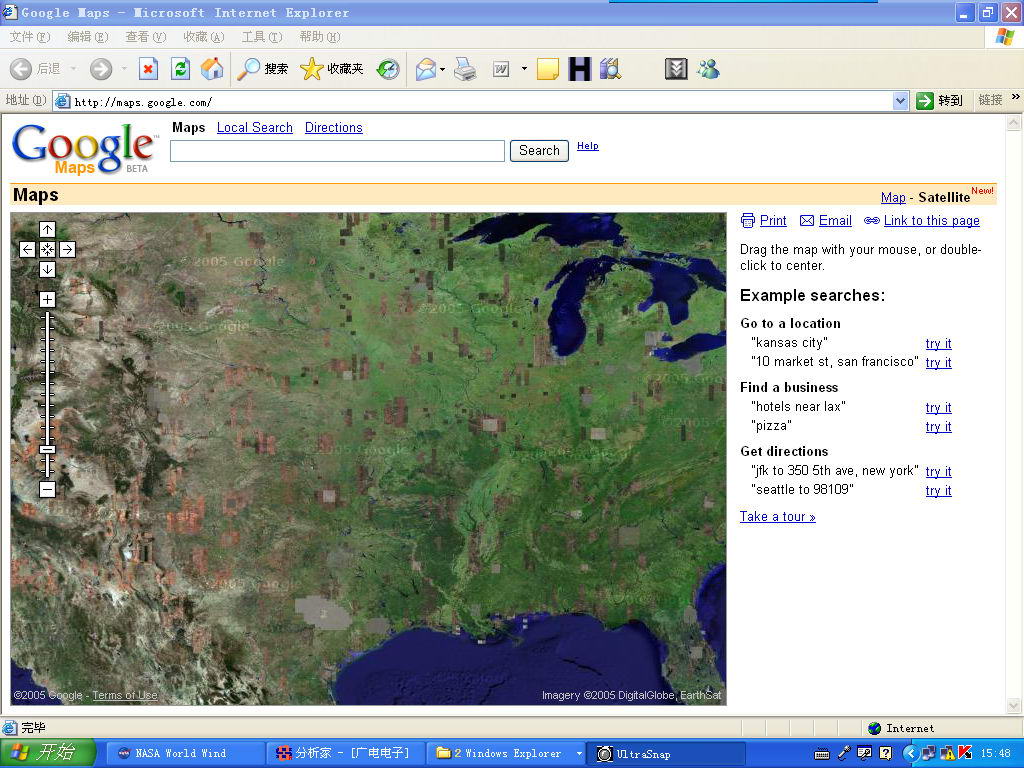Click the Google Maps search input field
The image size is (1024, 768).
[x=337, y=151]
